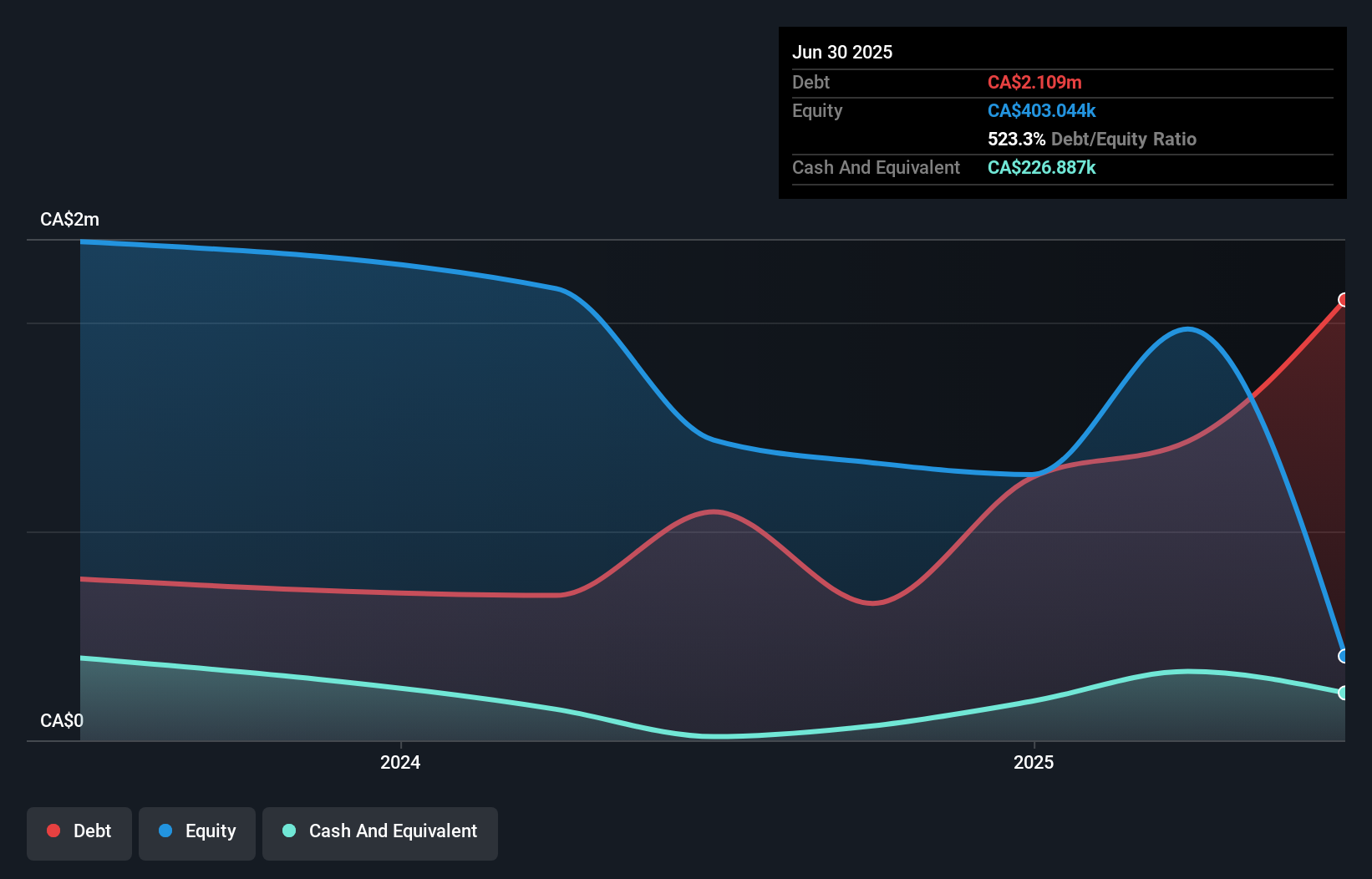Select the CA$2.109m Debt value
Image resolution: width=1372 pixels, height=879 pixels.
(1034, 82)
